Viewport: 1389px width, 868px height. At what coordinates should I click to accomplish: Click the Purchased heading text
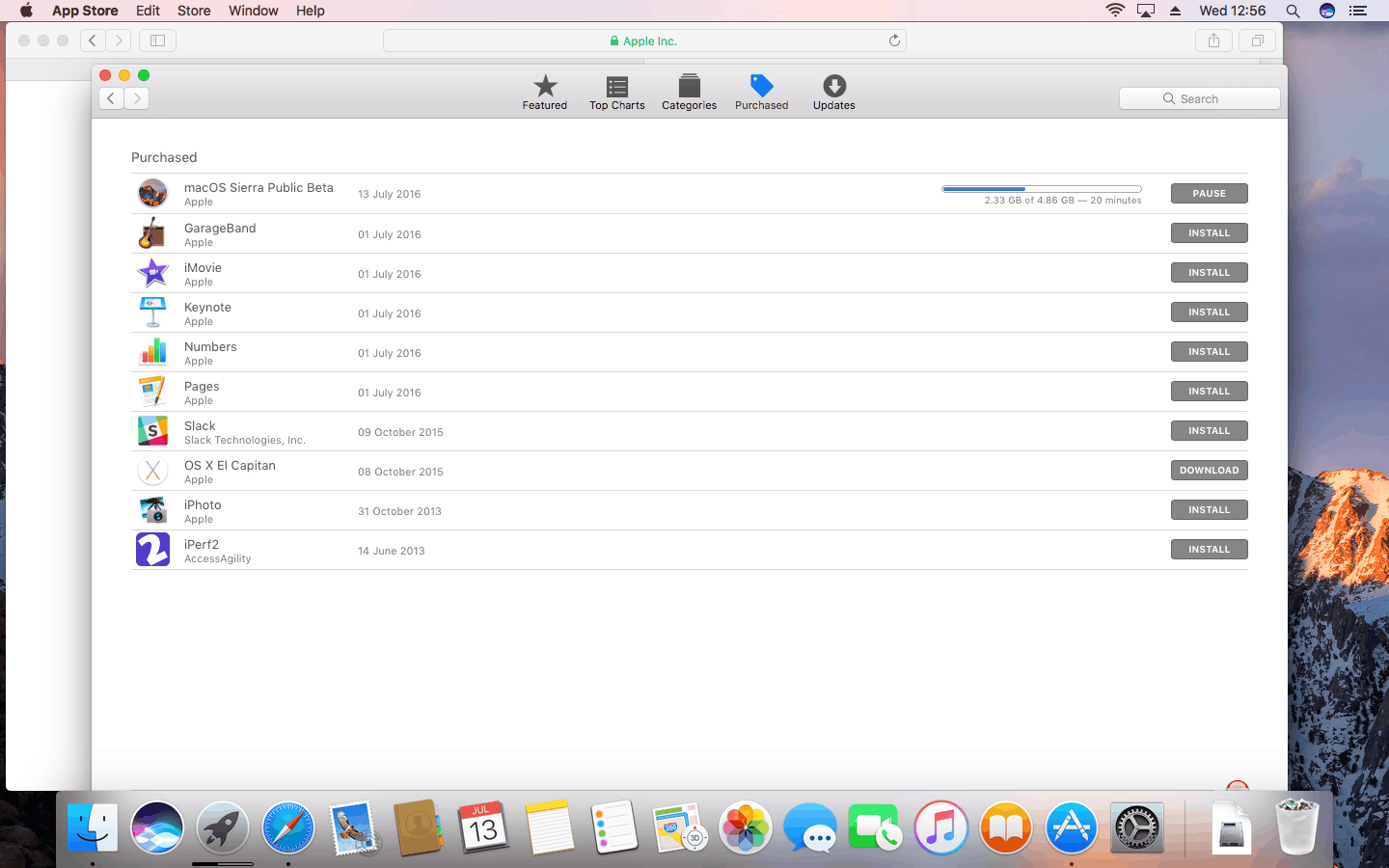164,157
